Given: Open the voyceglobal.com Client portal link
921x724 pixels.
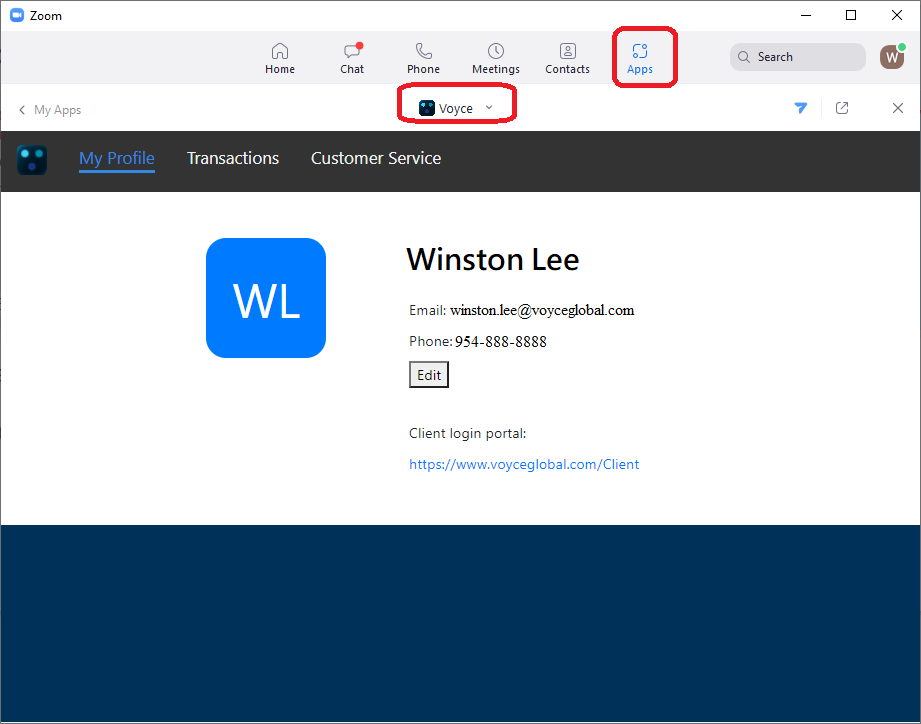Looking at the screenshot, I should point(524,464).
